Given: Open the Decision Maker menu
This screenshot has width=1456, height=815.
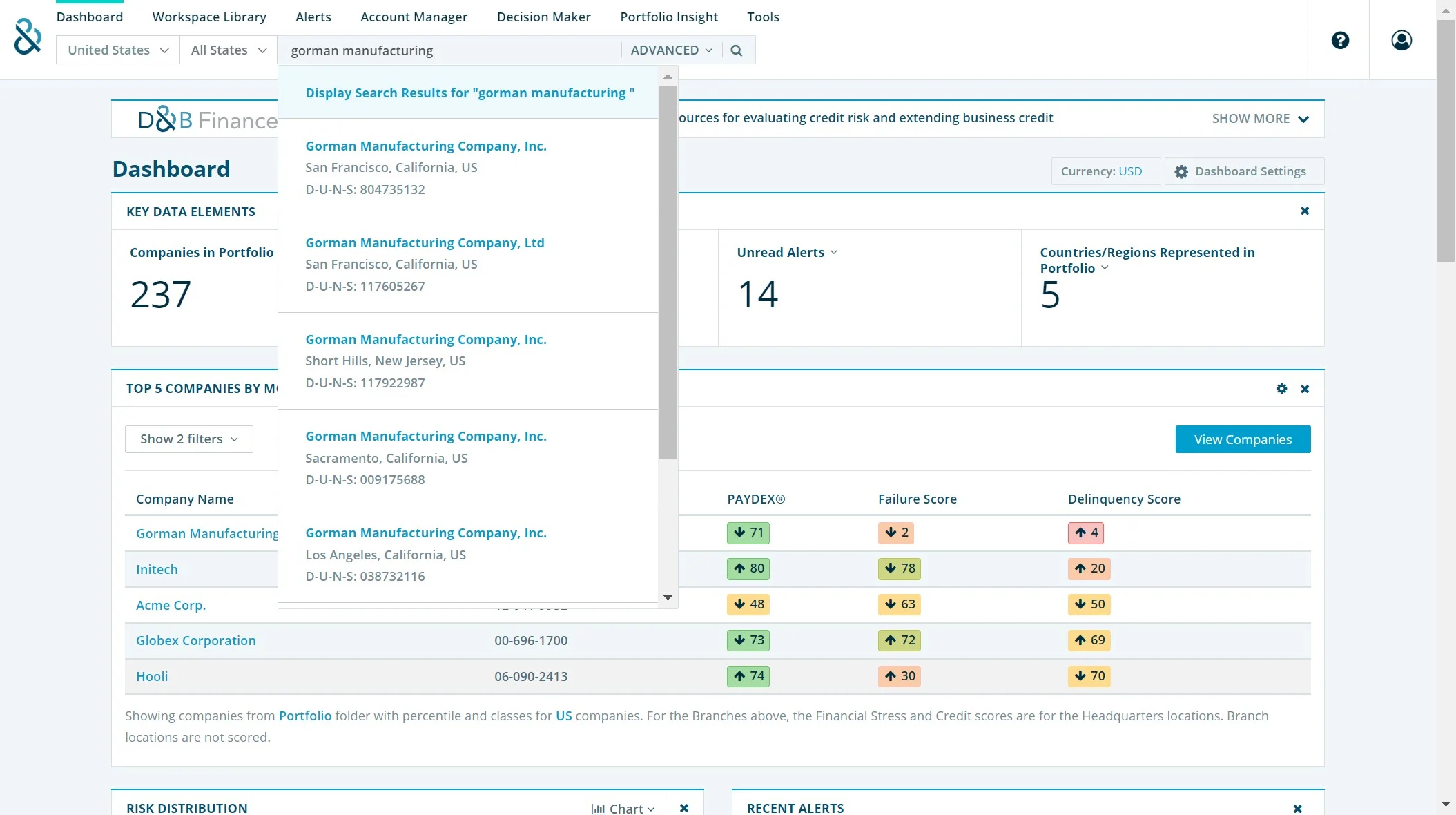Looking at the screenshot, I should click(x=543, y=17).
